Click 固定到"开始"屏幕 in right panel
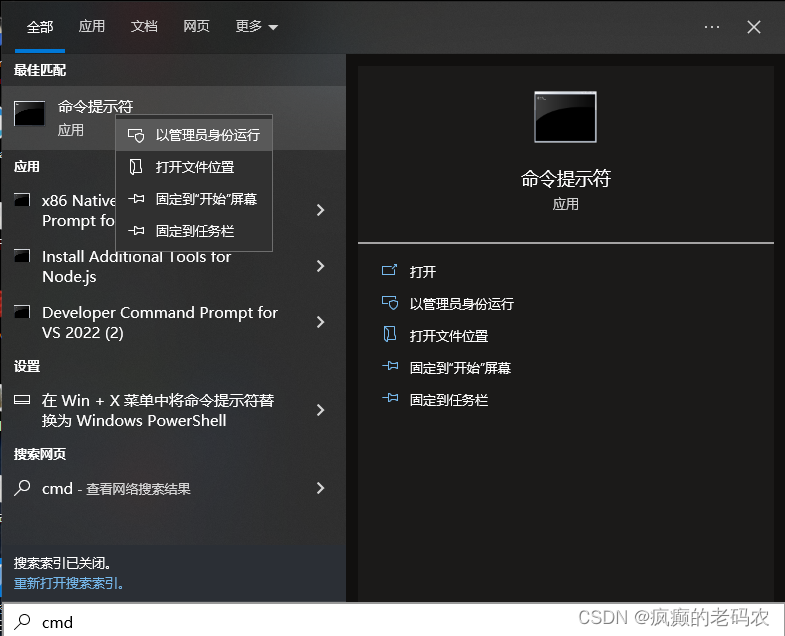The width and height of the screenshot is (785, 636). (460, 368)
